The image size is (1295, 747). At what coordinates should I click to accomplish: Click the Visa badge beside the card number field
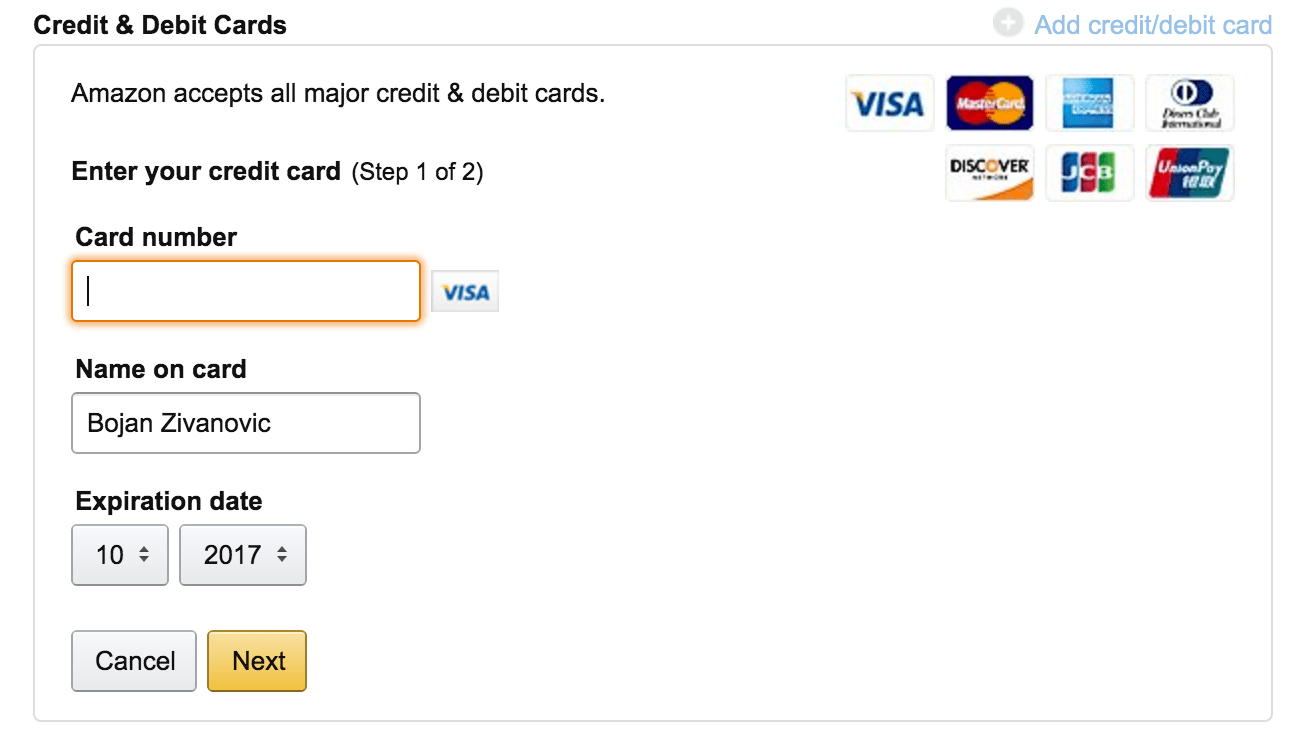pos(464,290)
